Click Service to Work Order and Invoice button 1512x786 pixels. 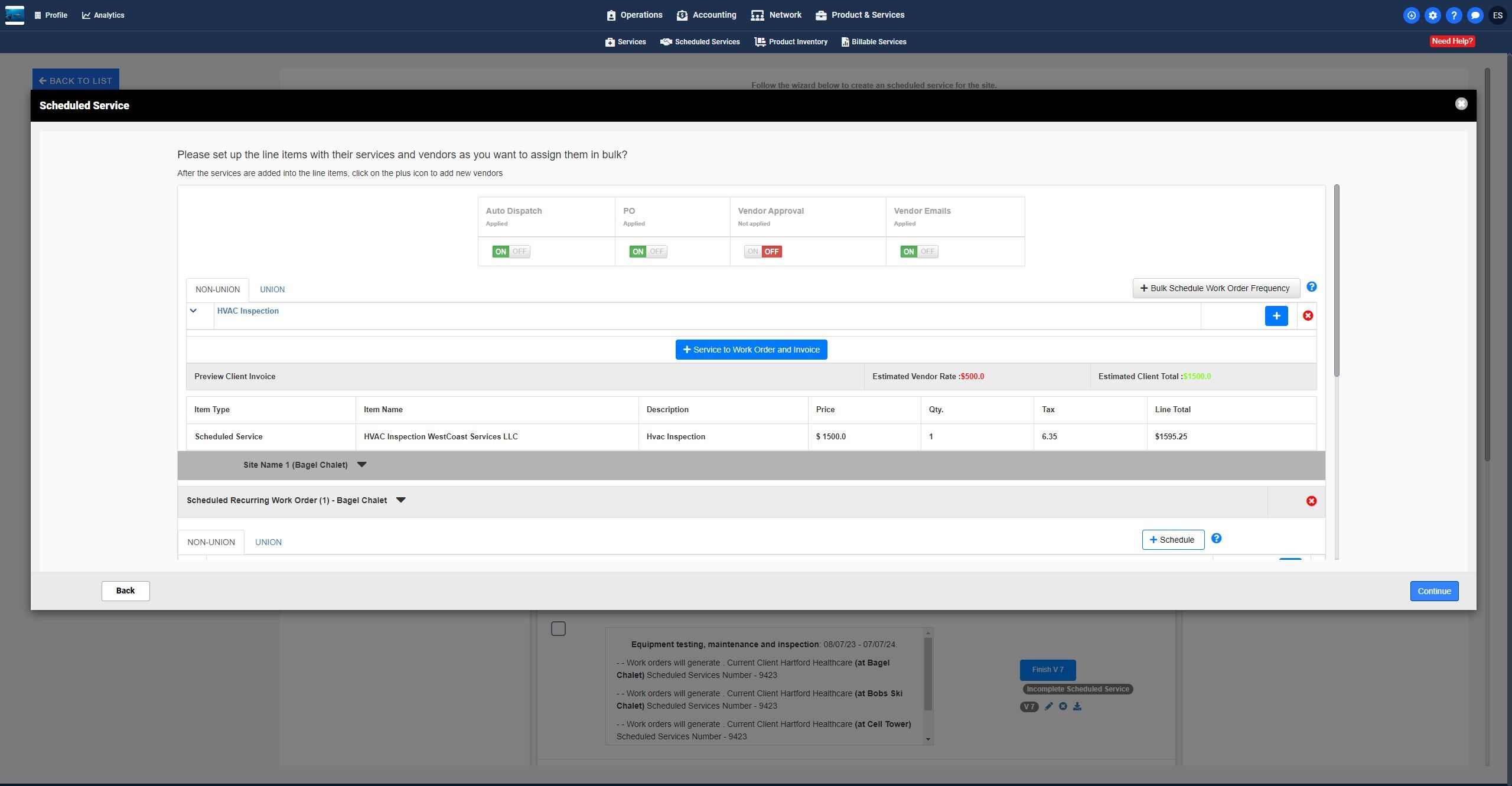751,350
